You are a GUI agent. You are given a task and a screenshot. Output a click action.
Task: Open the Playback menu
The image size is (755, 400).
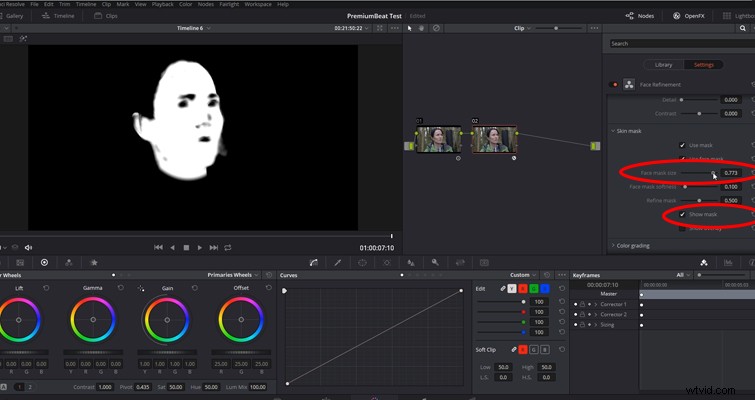tap(162, 4)
